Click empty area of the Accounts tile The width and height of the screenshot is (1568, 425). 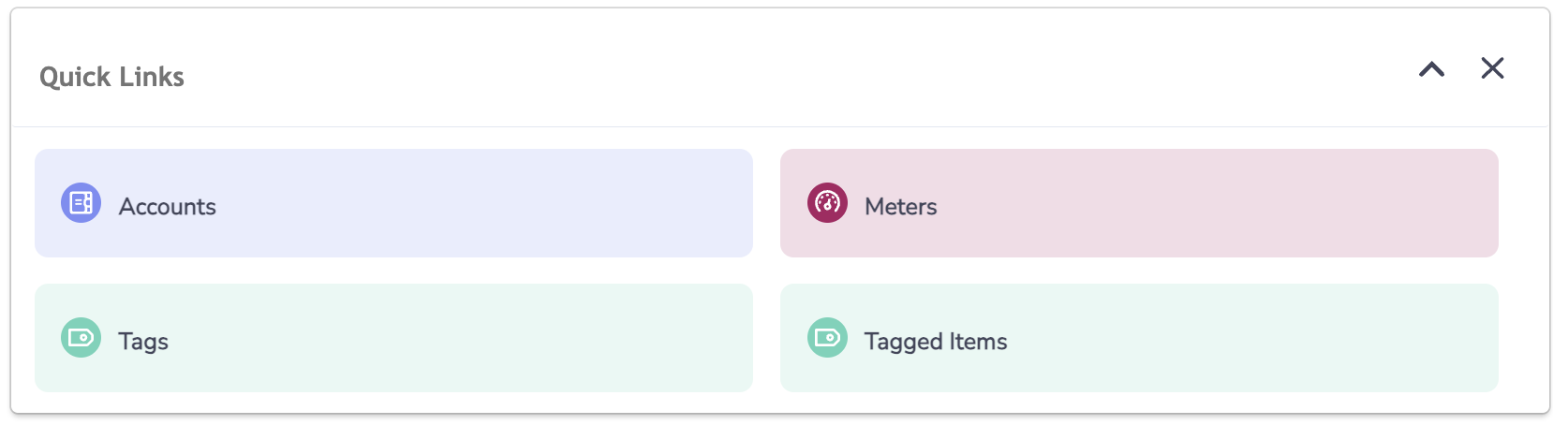487,203
